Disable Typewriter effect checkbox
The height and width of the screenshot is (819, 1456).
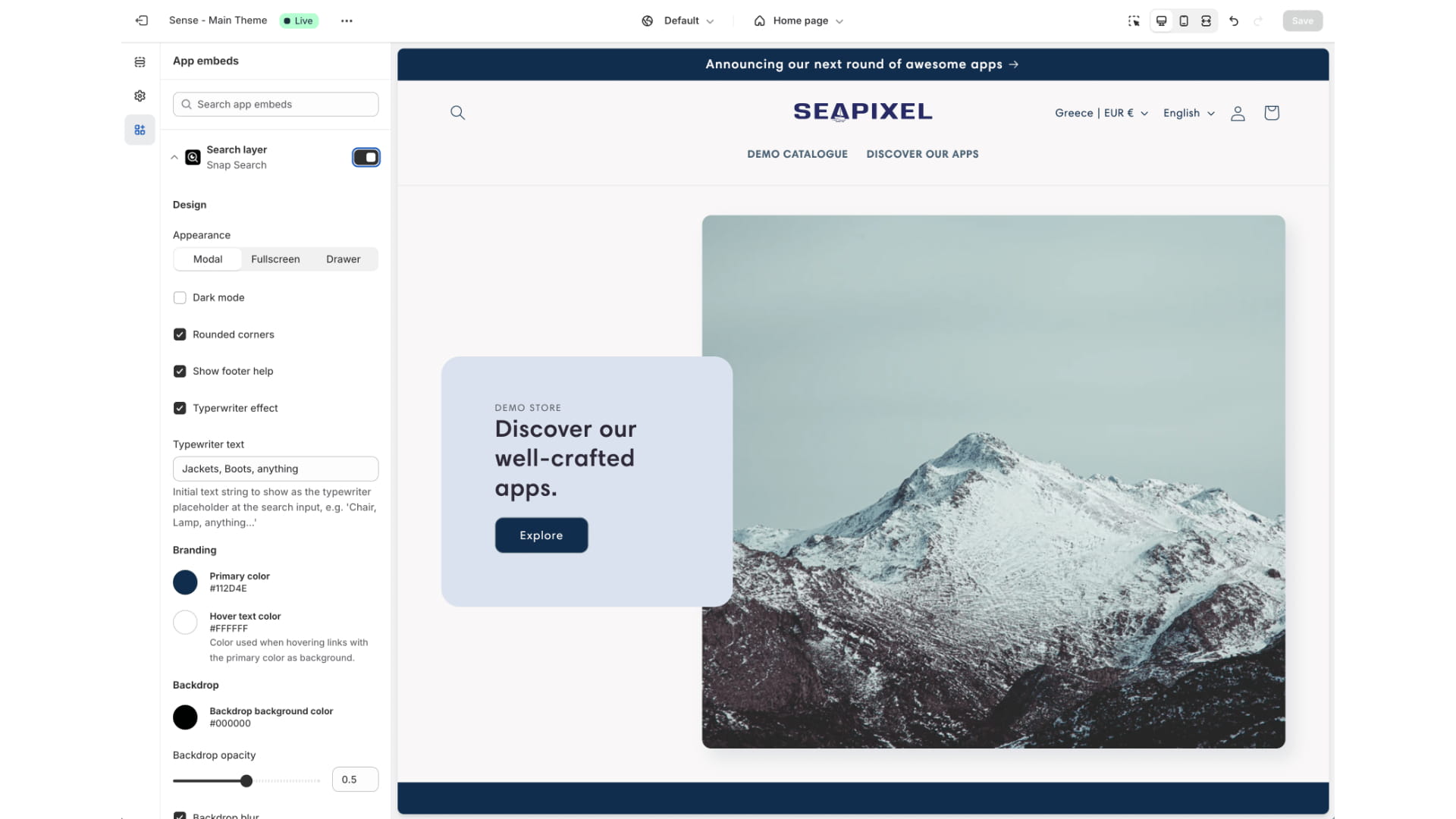pyautogui.click(x=179, y=407)
